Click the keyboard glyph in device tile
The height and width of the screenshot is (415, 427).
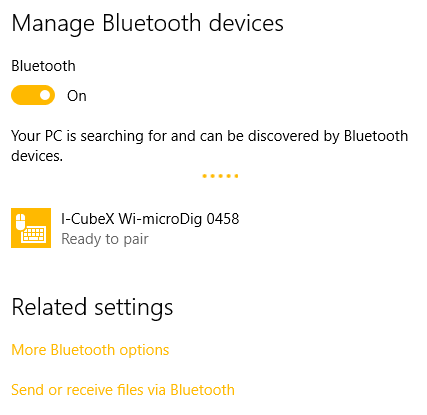(33, 235)
